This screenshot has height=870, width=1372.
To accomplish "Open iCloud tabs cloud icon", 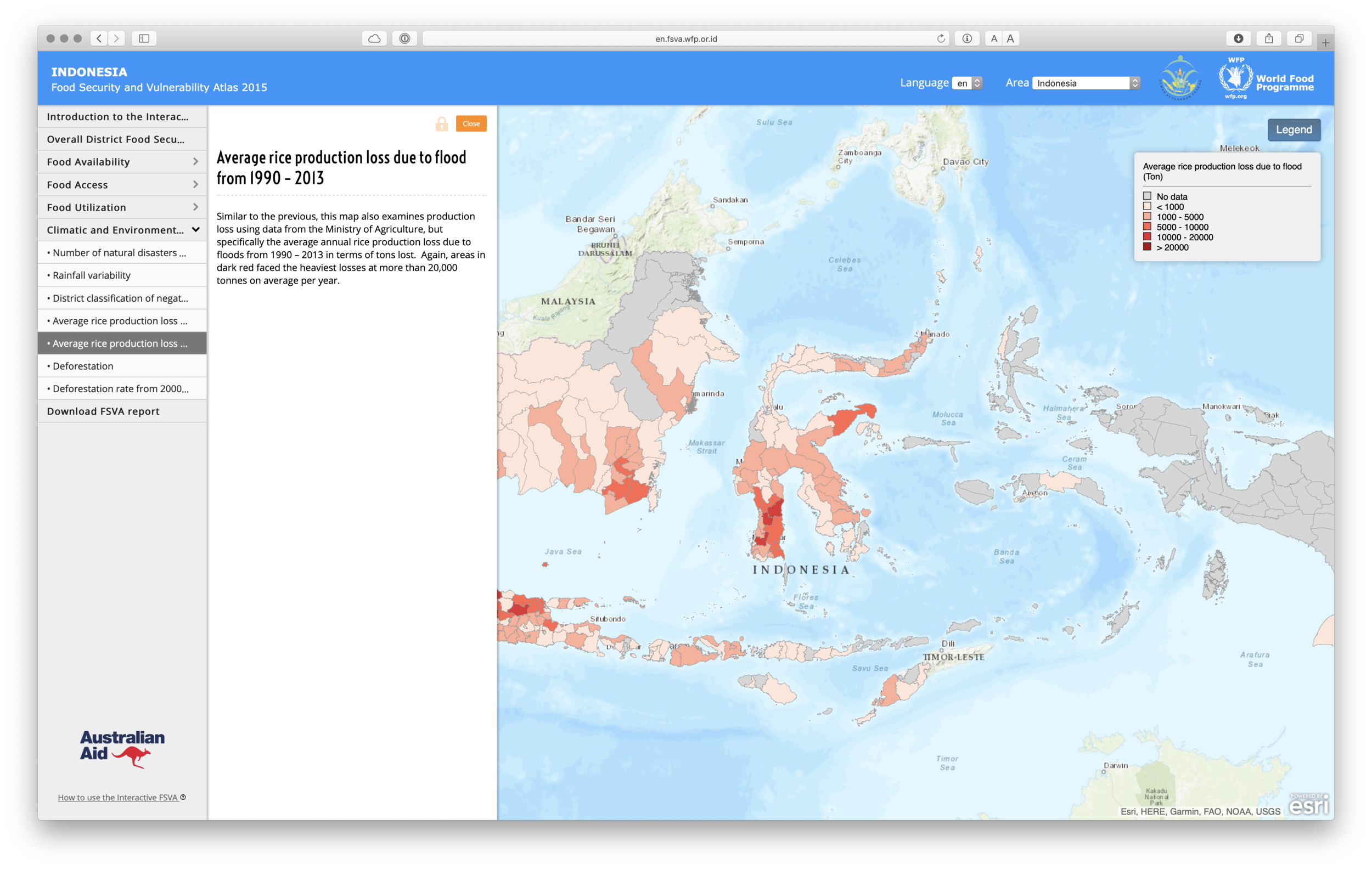I will [374, 38].
